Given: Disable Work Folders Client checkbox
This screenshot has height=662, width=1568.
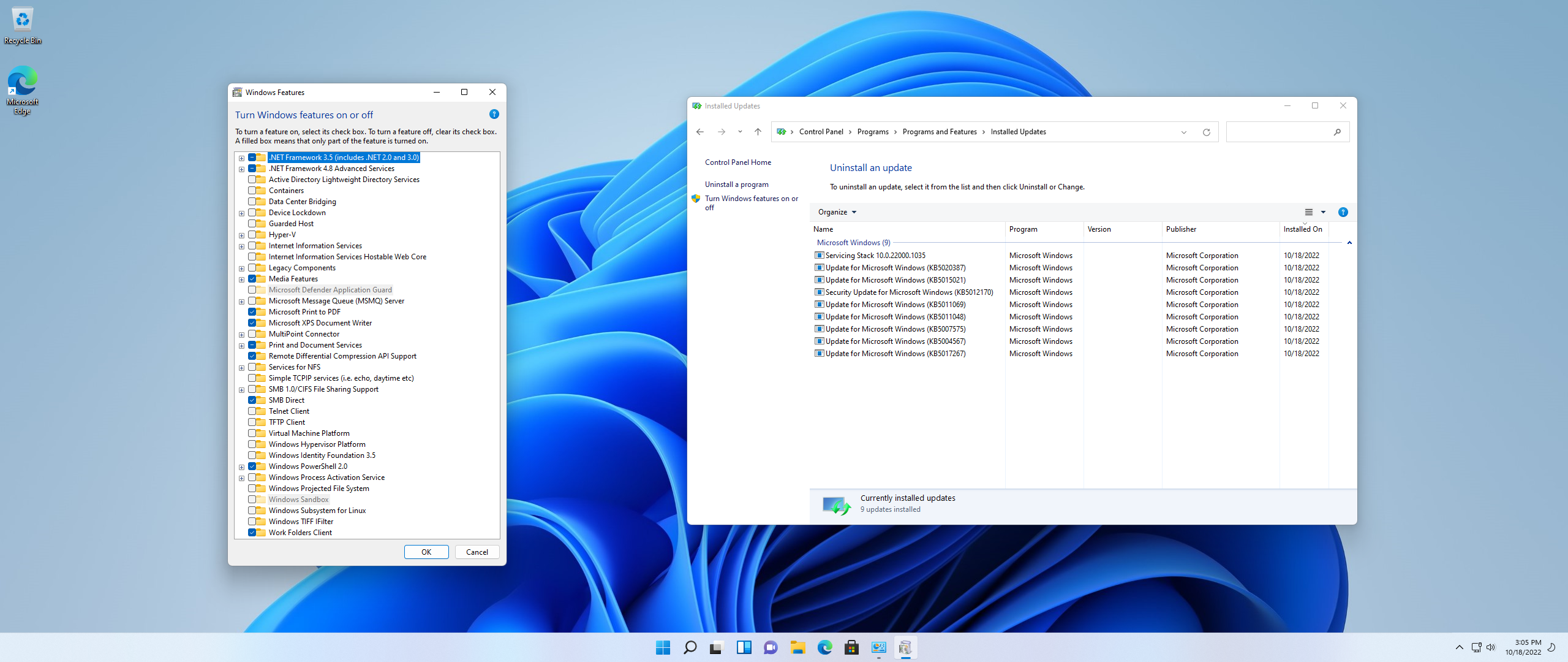Looking at the screenshot, I should point(252,533).
